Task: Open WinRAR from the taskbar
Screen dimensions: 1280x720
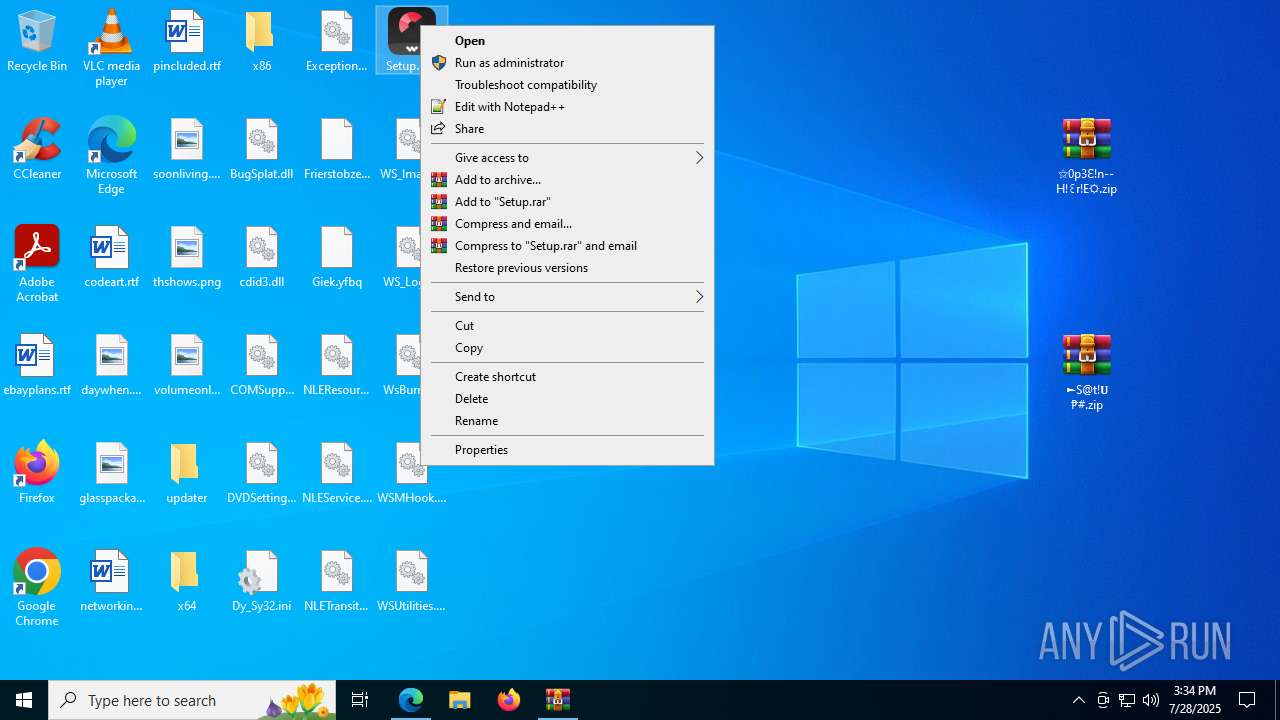Action: coord(558,700)
